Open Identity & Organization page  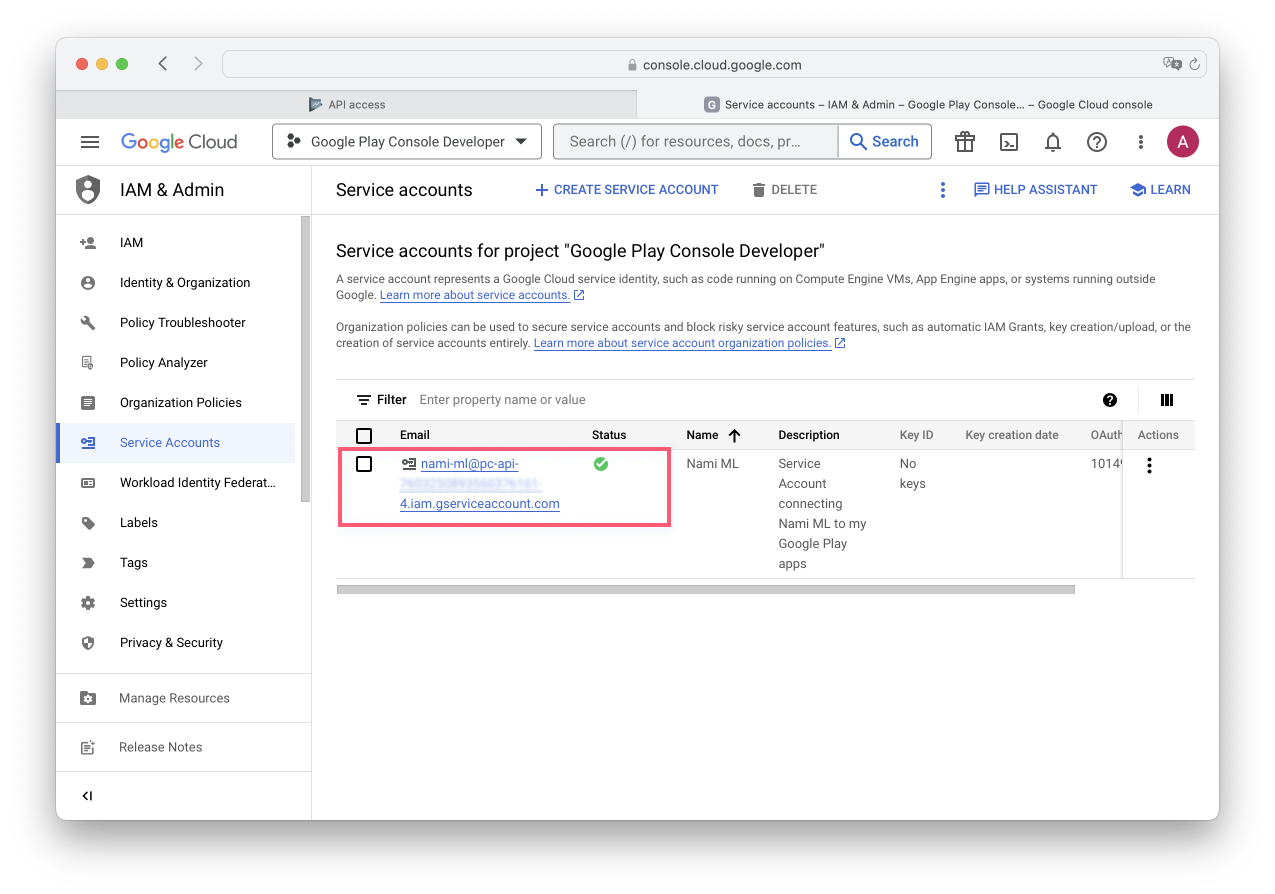click(176, 283)
